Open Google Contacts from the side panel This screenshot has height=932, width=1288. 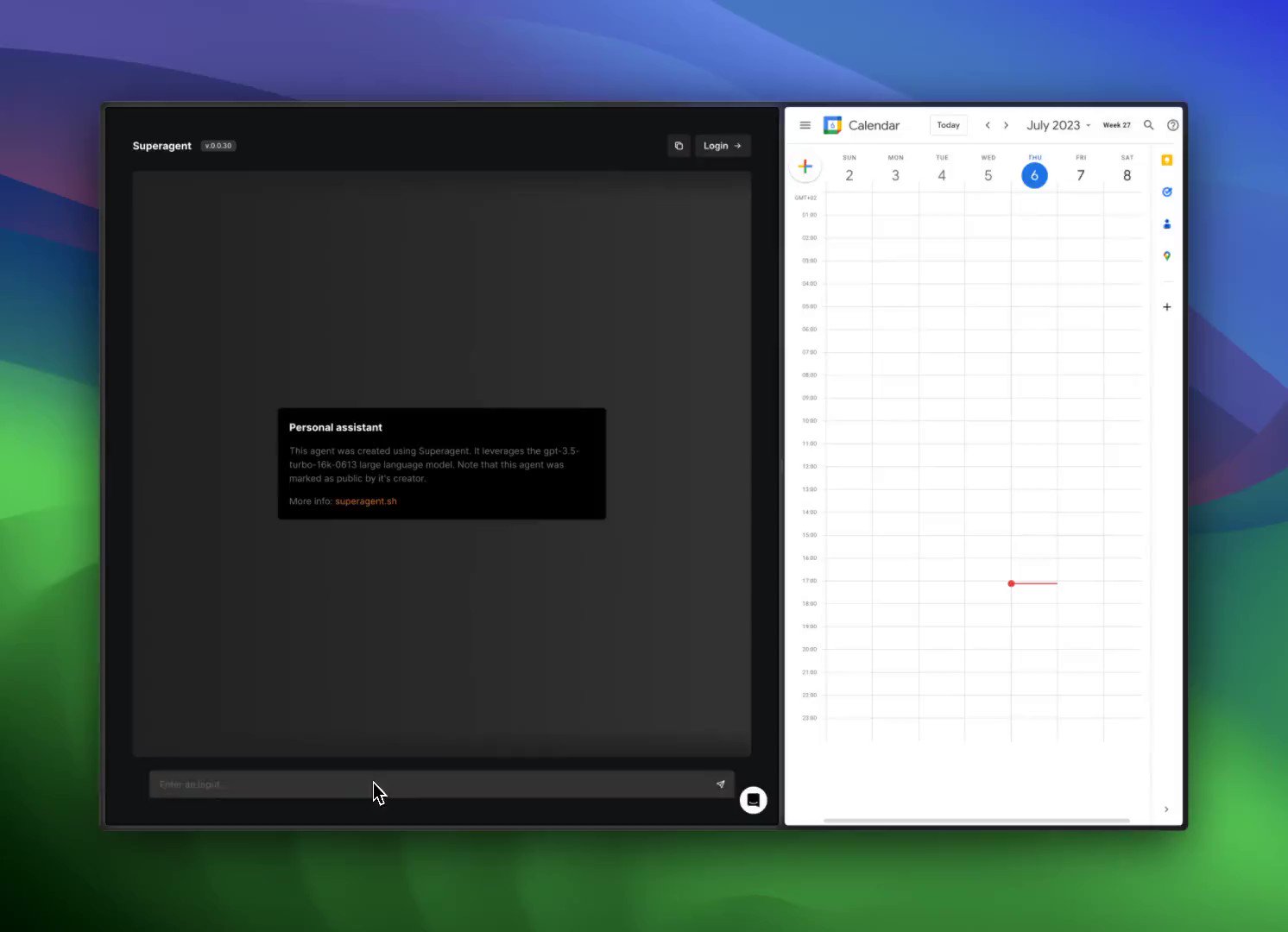(1167, 224)
